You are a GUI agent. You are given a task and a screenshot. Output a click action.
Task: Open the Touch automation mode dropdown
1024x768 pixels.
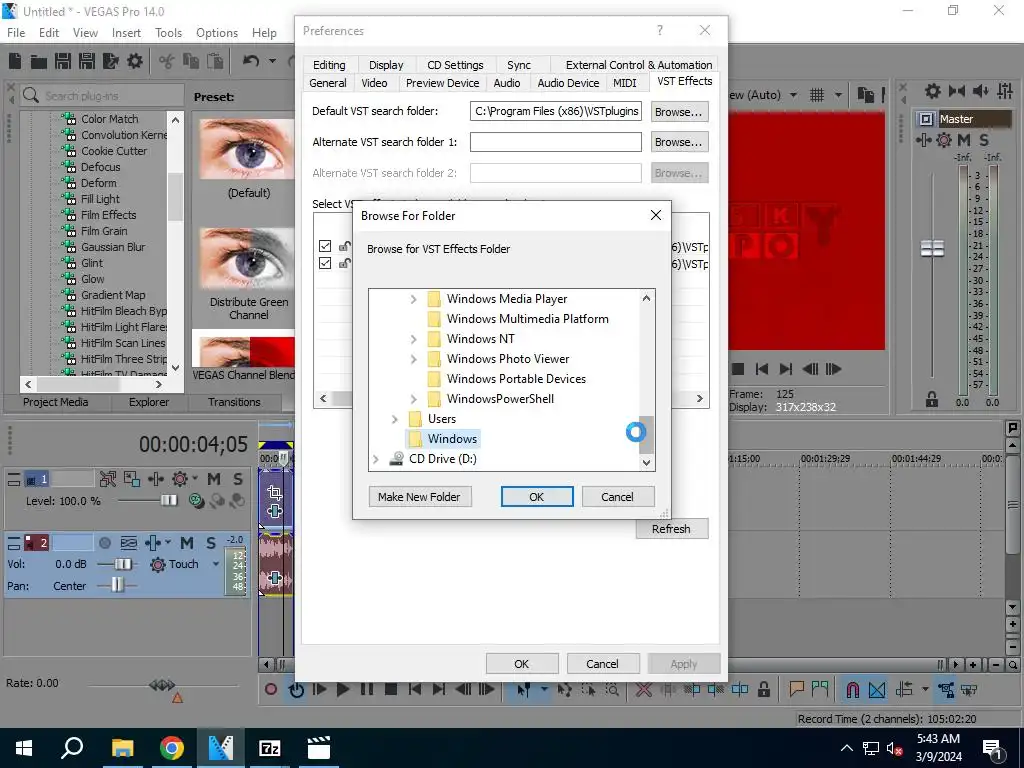(216, 564)
